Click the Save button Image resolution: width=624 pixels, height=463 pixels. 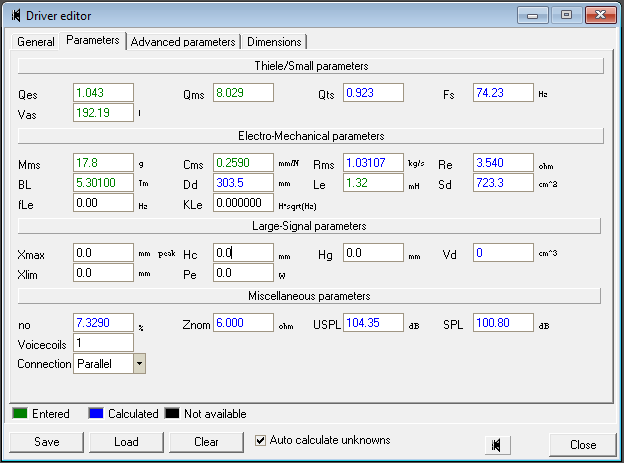(x=47, y=442)
